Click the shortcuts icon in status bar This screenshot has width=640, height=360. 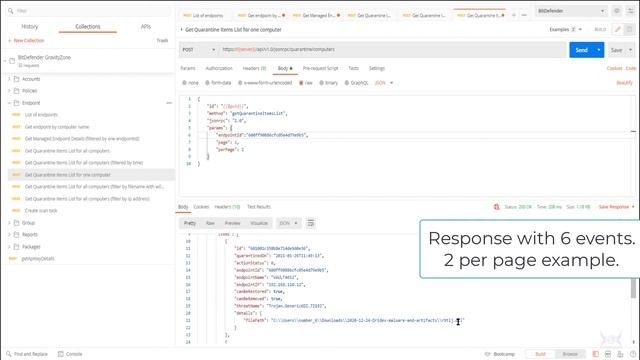coord(620,354)
